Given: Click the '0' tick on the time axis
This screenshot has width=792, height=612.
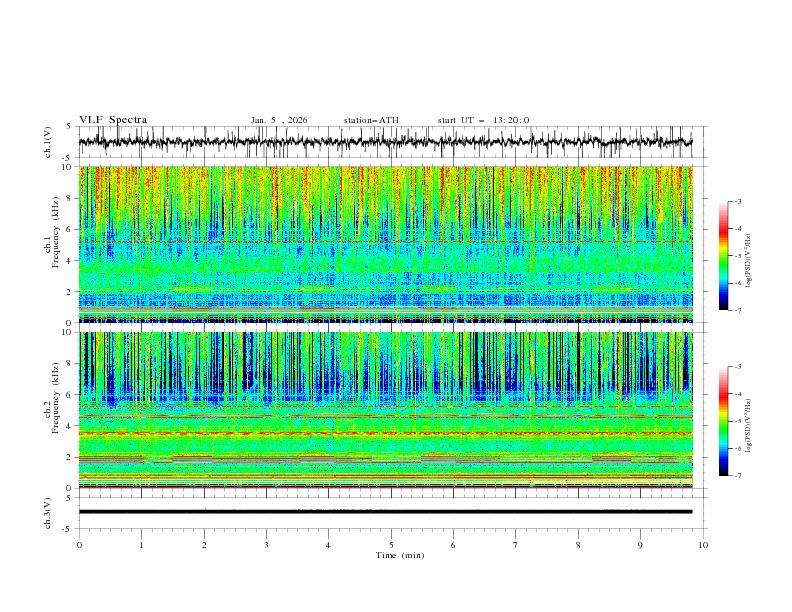Looking at the screenshot, I should click(79, 545).
